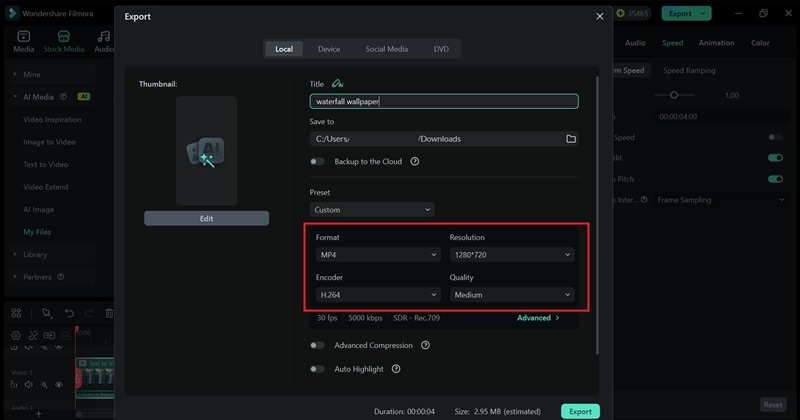Browse for save folder with the folder icon
Screen dimensions: 800x420
click(x=571, y=139)
